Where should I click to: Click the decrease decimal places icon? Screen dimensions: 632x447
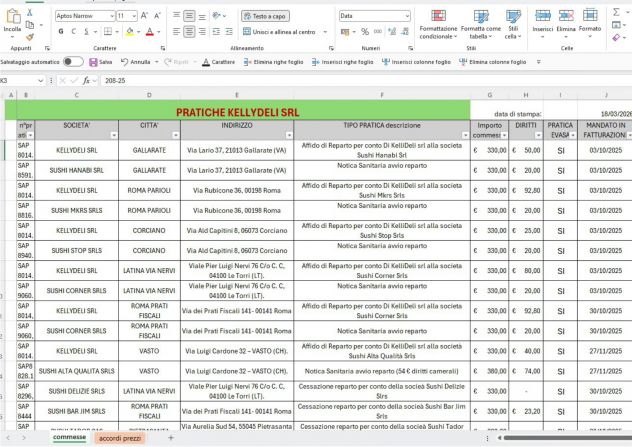tap(405, 31)
